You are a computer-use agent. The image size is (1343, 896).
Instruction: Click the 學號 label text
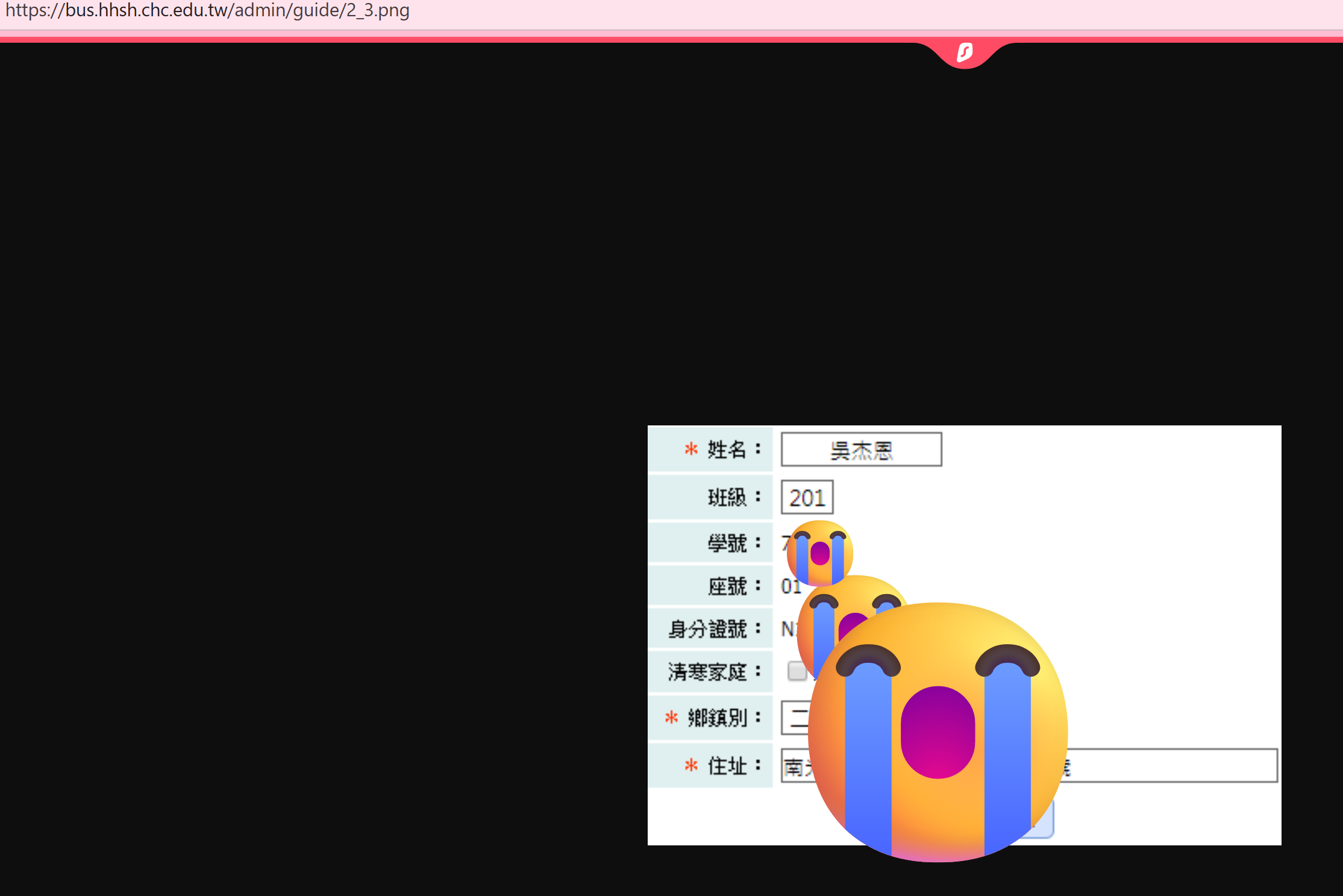click(727, 543)
